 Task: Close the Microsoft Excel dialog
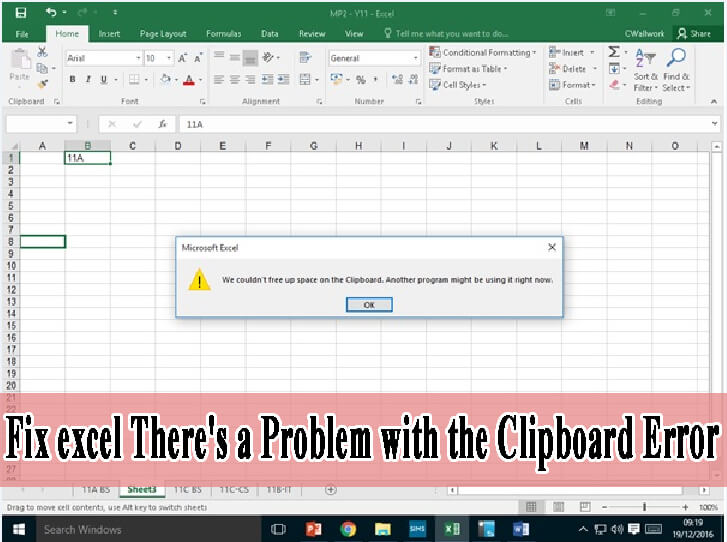tap(552, 247)
